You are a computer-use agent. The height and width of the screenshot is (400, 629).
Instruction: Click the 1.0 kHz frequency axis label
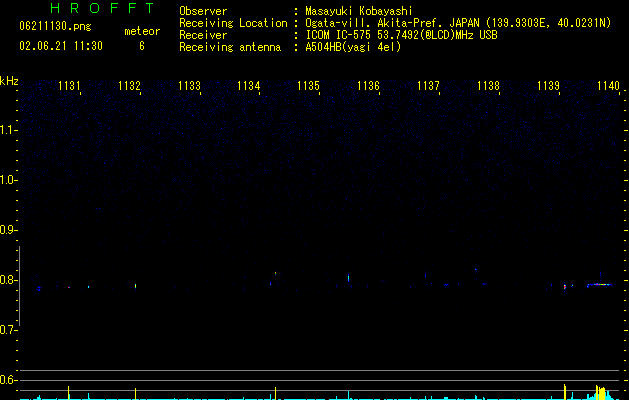9,180
